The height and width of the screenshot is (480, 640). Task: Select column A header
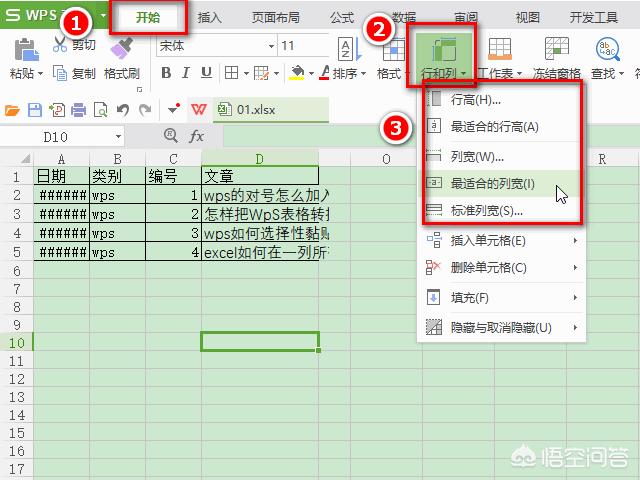coord(61,158)
